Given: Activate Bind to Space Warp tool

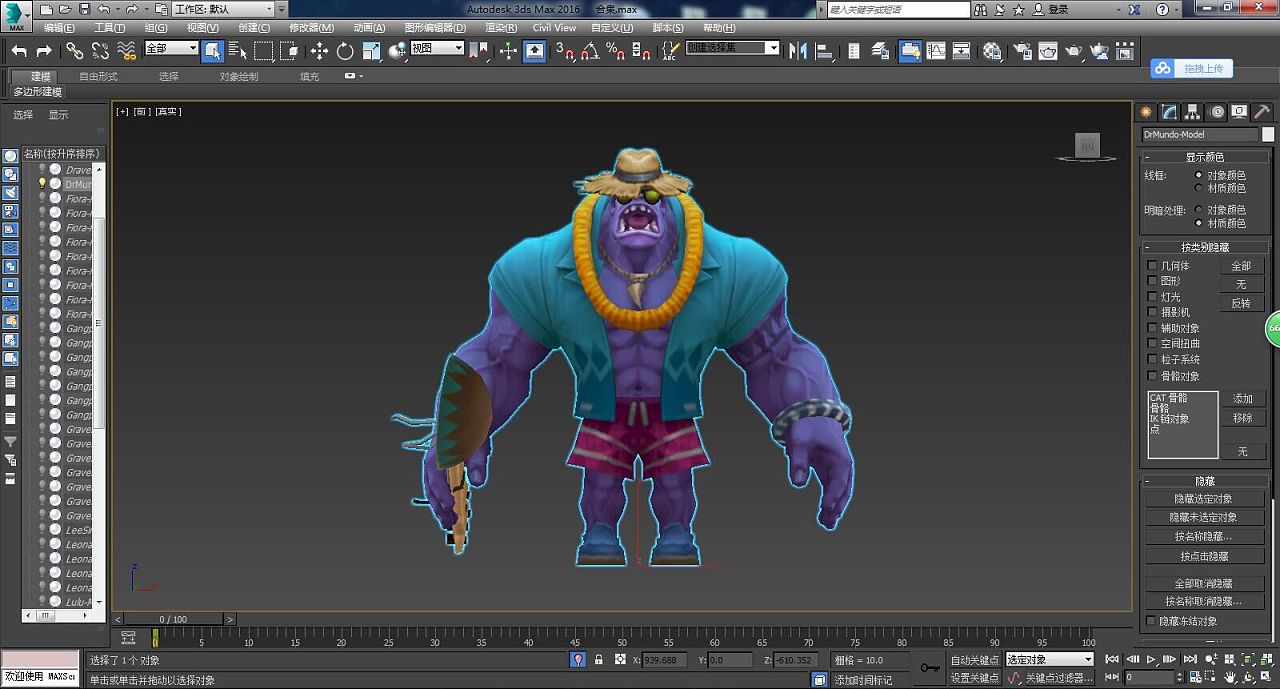Looking at the screenshot, I should (x=127, y=51).
